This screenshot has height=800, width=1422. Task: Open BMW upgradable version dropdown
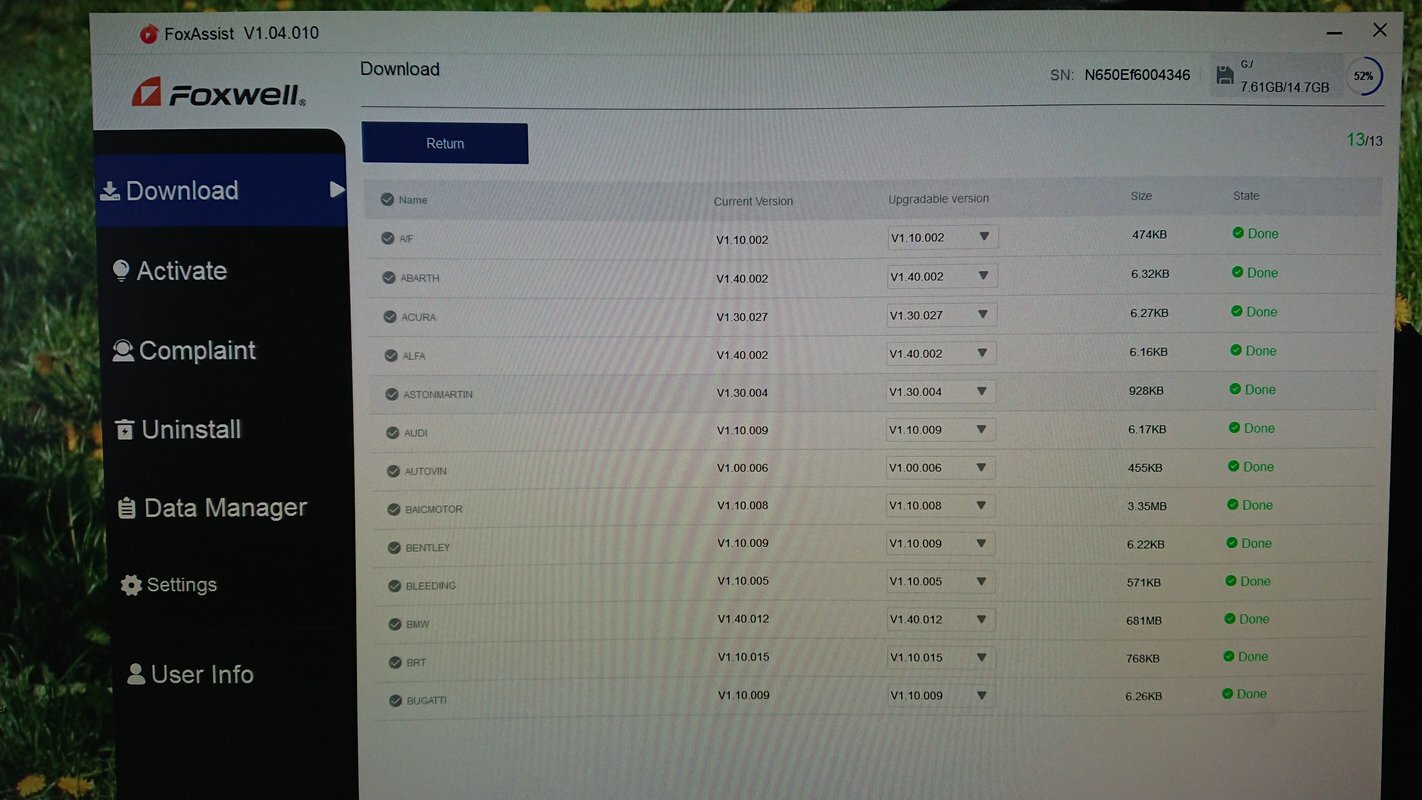click(x=941, y=619)
